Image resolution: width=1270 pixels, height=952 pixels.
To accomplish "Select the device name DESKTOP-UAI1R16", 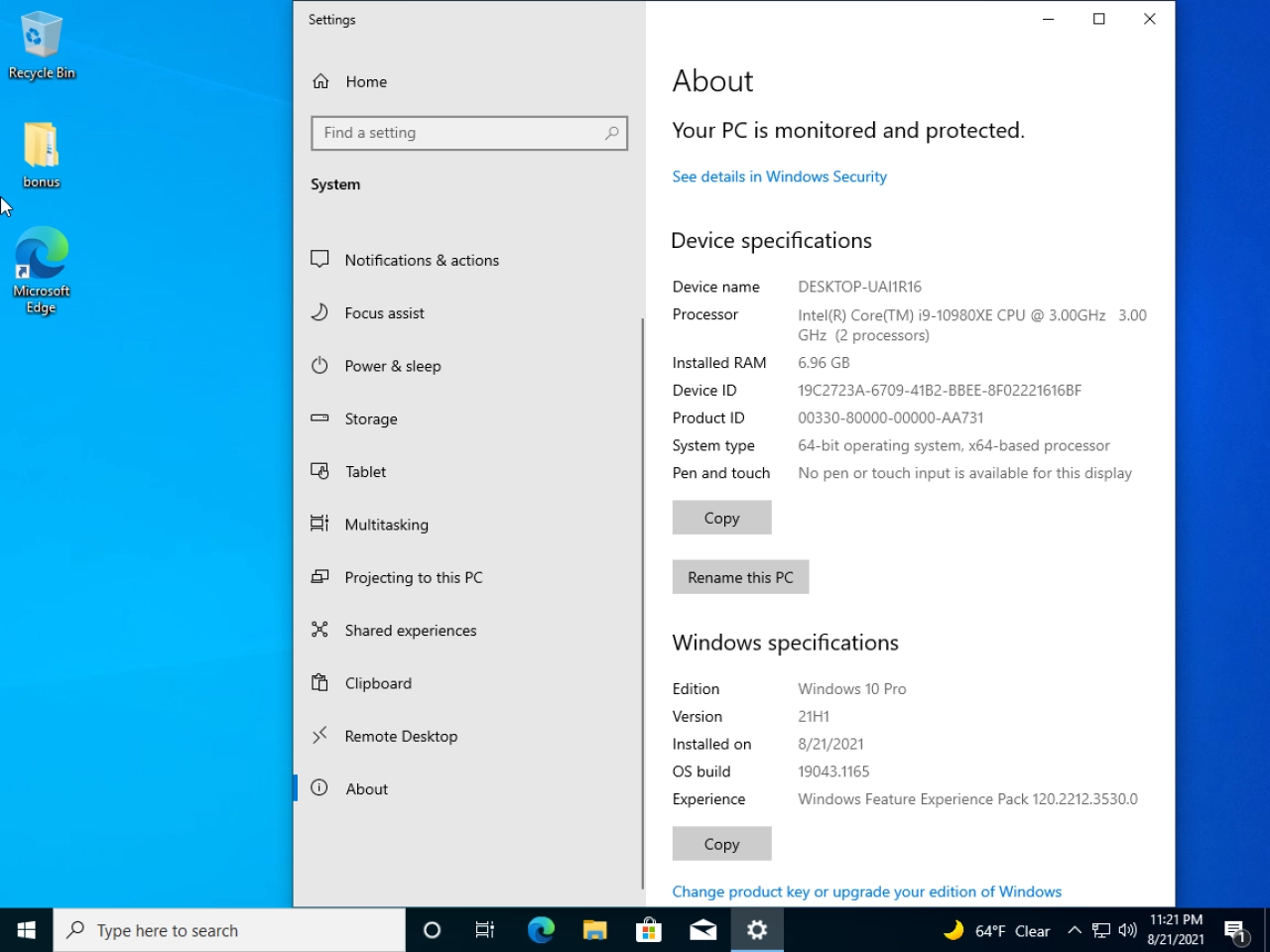I will (859, 287).
